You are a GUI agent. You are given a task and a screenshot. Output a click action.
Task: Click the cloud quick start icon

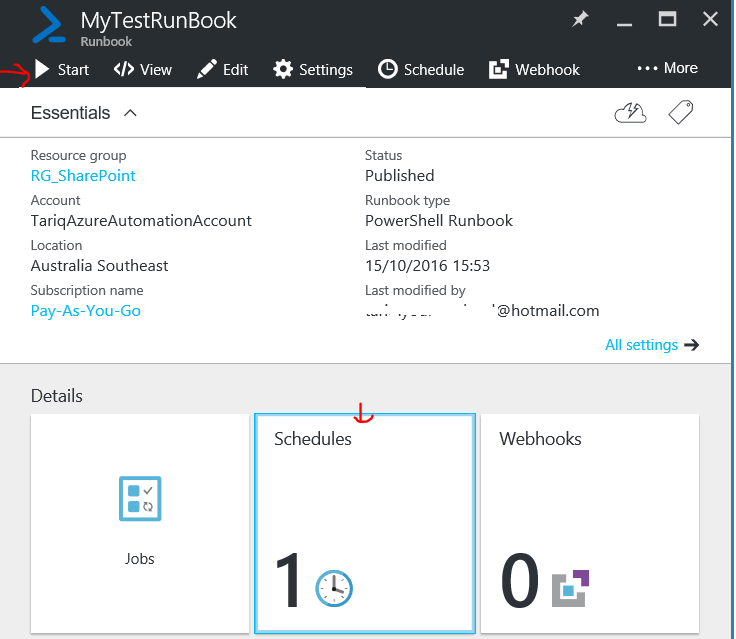click(x=630, y=113)
